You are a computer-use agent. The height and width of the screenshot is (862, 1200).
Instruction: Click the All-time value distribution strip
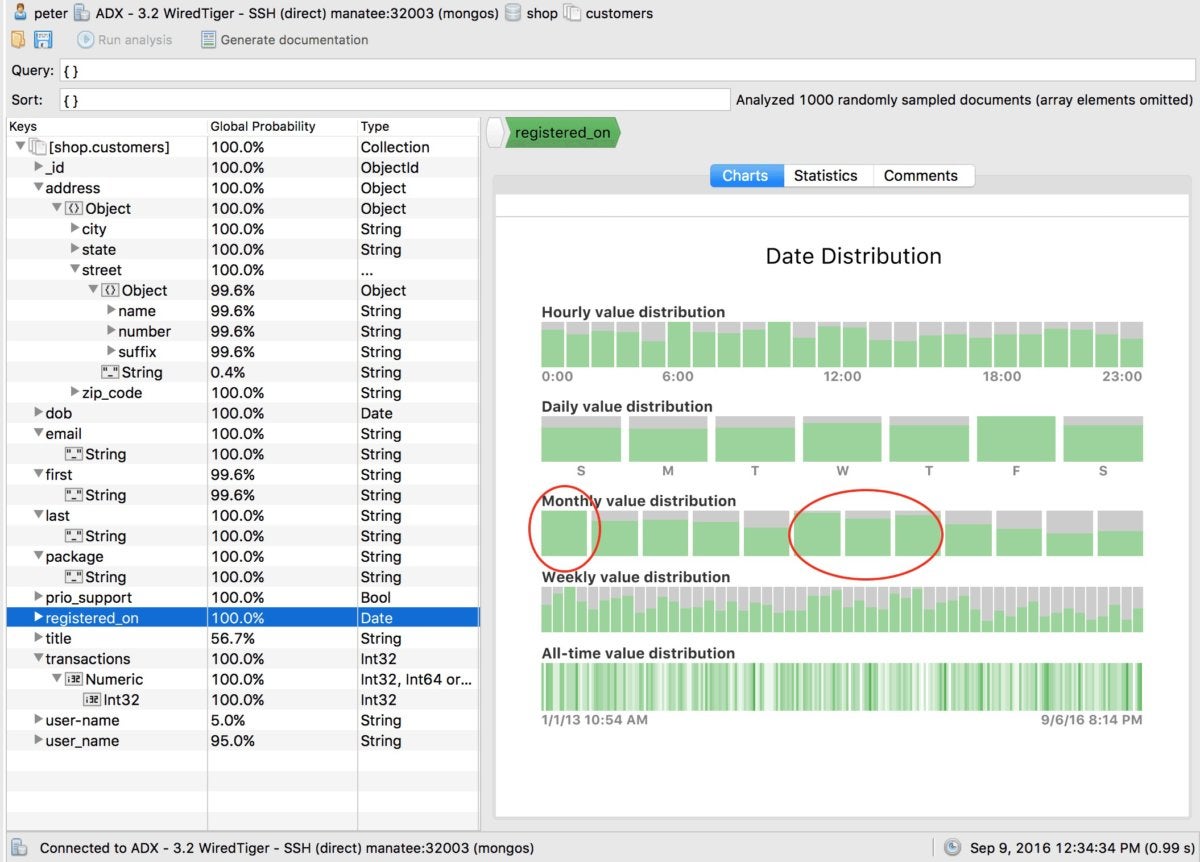(x=842, y=687)
